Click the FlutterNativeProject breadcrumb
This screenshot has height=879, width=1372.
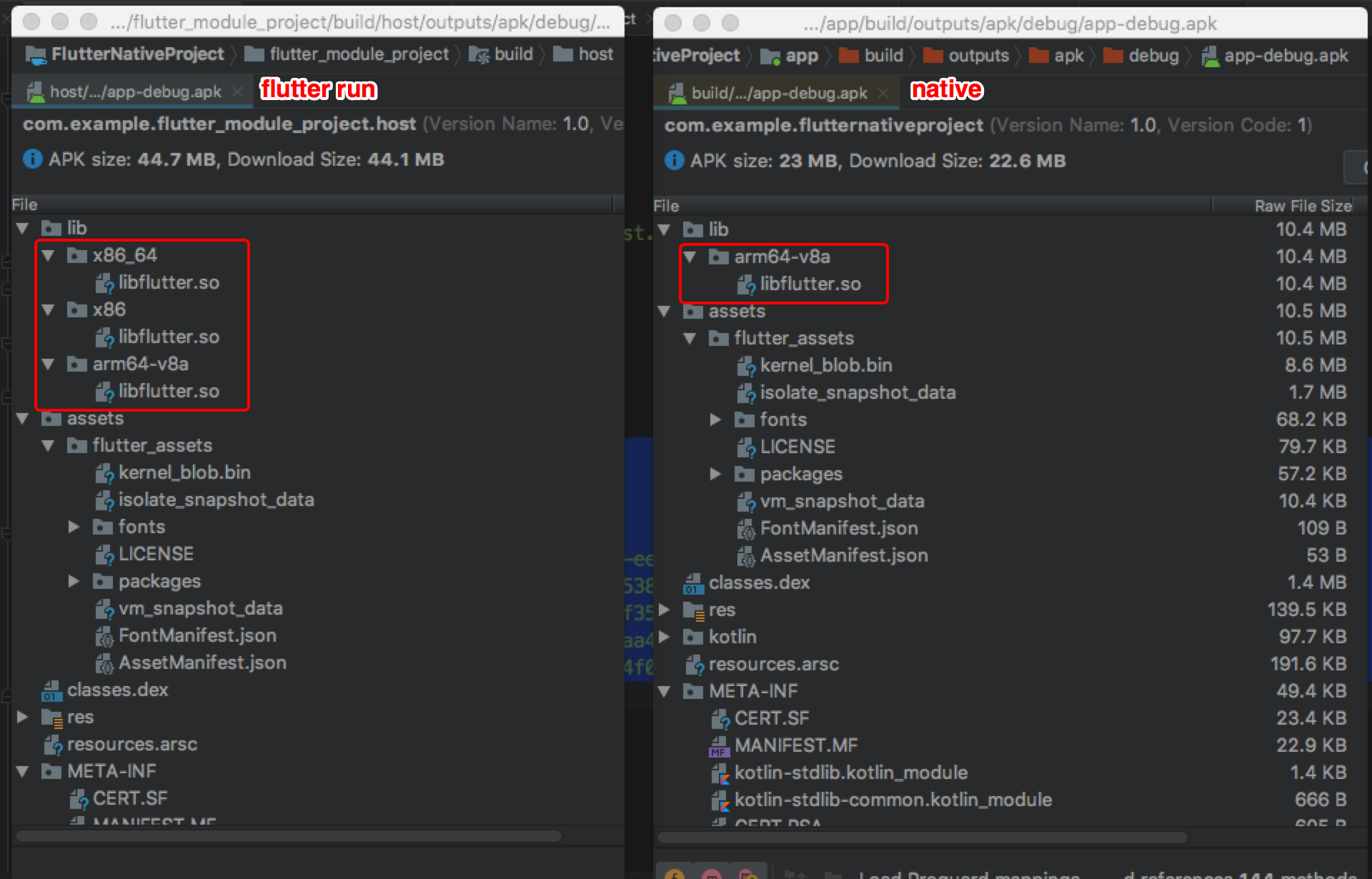(136, 54)
